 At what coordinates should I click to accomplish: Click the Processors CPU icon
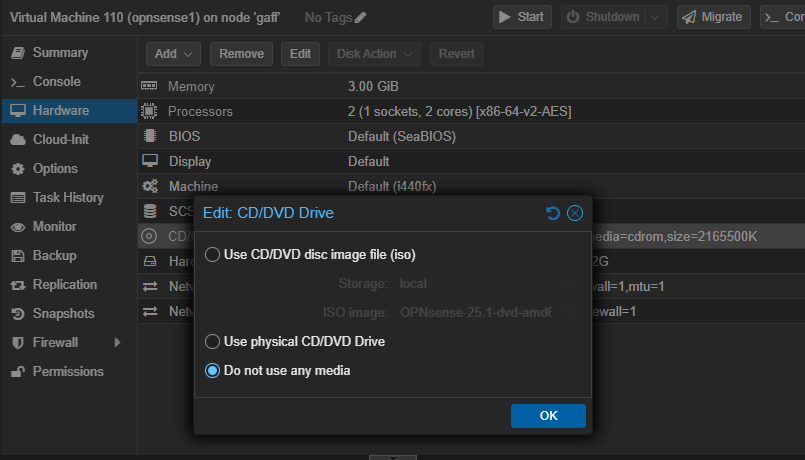[x=150, y=112]
